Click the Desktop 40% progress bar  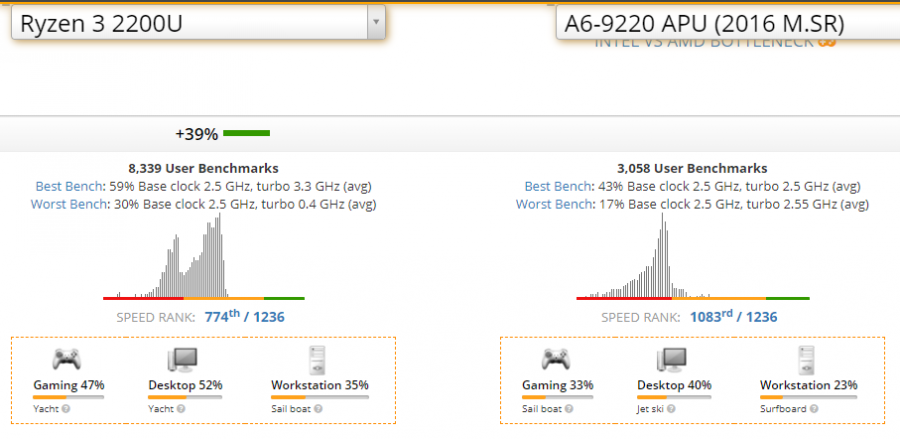pyautogui.click(x=674, y=397)
